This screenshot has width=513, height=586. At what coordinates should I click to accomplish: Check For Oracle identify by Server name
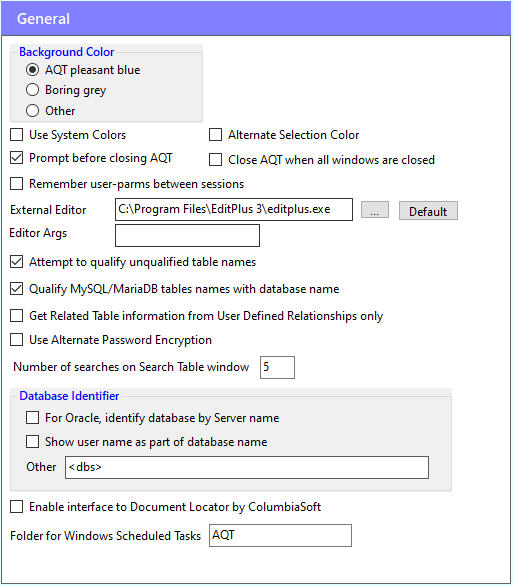(x=33, y=417)
